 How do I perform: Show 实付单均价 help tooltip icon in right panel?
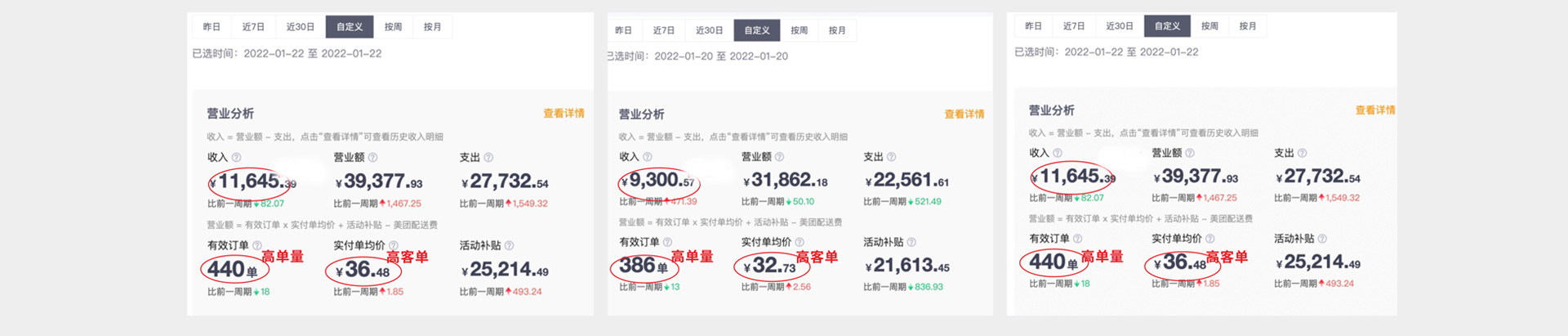[x=1209, y=239]
